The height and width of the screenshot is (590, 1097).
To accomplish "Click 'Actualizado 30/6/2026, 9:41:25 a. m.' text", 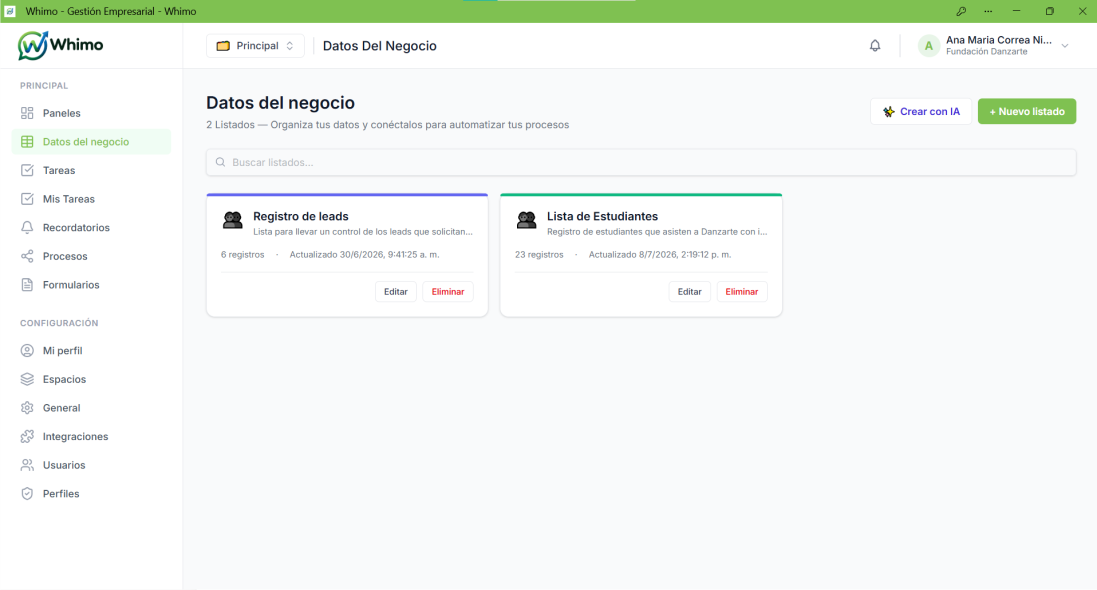I will (365, 255).
